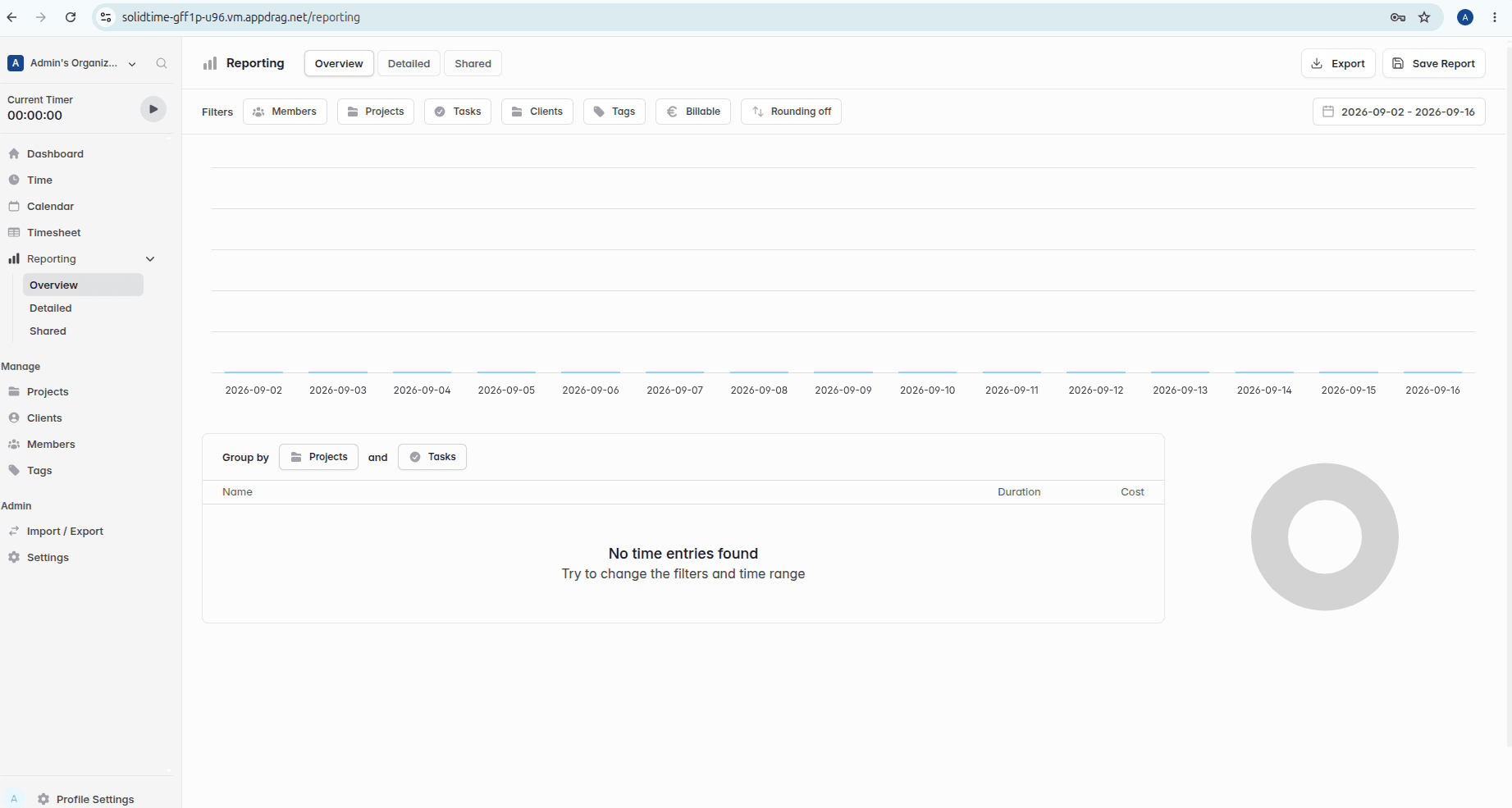This screenshot has width=1512, height=808.
Task: Open the browser profile avatar
Action: pos(1465,17)
